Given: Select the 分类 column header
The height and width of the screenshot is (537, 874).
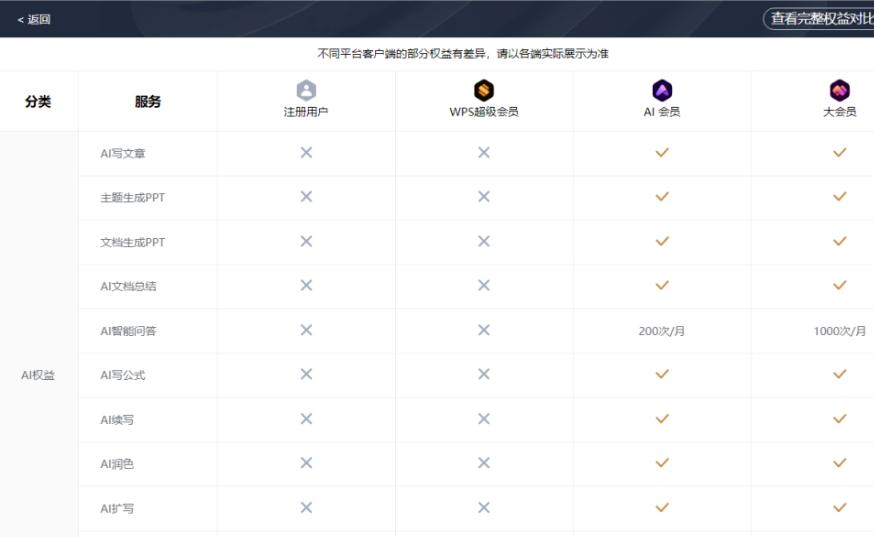Looking at the screenshot, I should (x=38, y=101).
